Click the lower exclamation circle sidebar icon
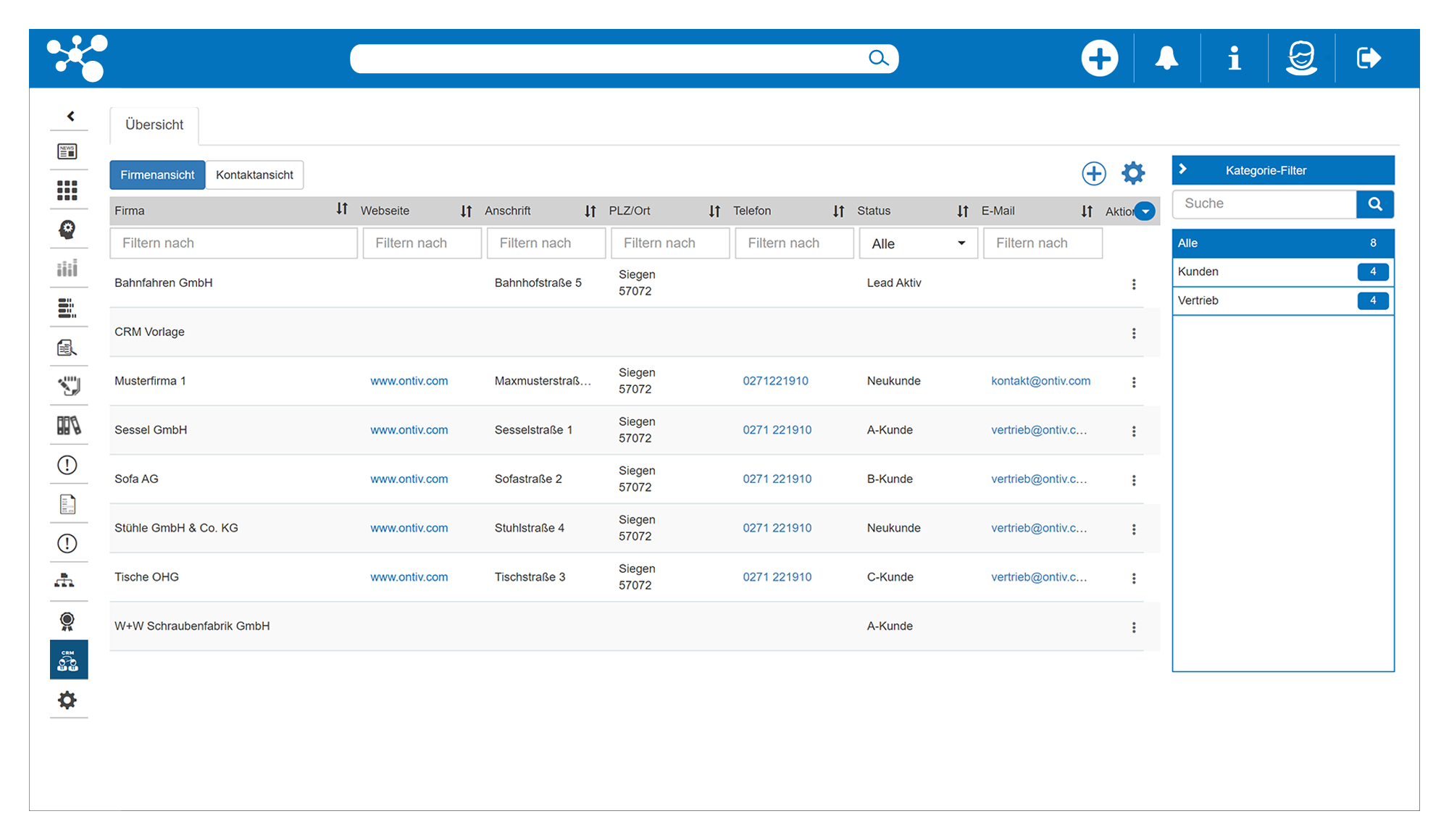Screen dimensions: 1449x840 (x=67, y=543)
